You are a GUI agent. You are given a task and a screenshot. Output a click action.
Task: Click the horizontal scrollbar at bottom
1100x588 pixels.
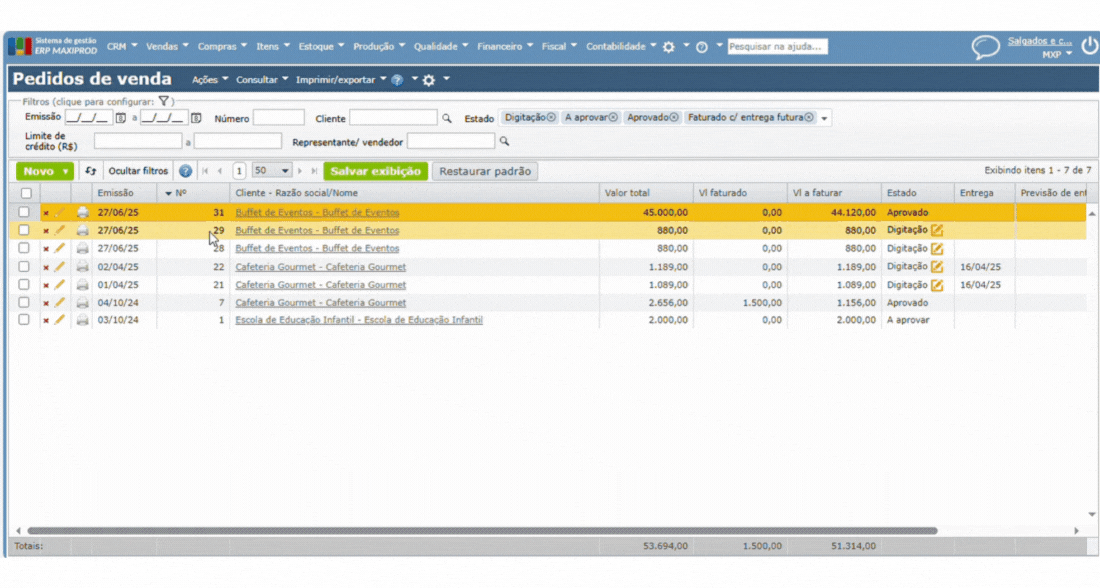pyautogui.click(x=480, y=531)
